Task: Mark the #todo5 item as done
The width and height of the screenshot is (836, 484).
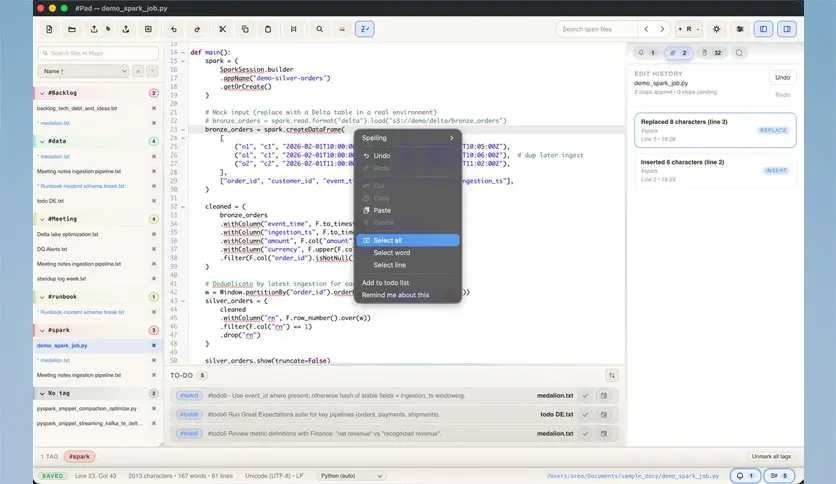Action: 585,433
